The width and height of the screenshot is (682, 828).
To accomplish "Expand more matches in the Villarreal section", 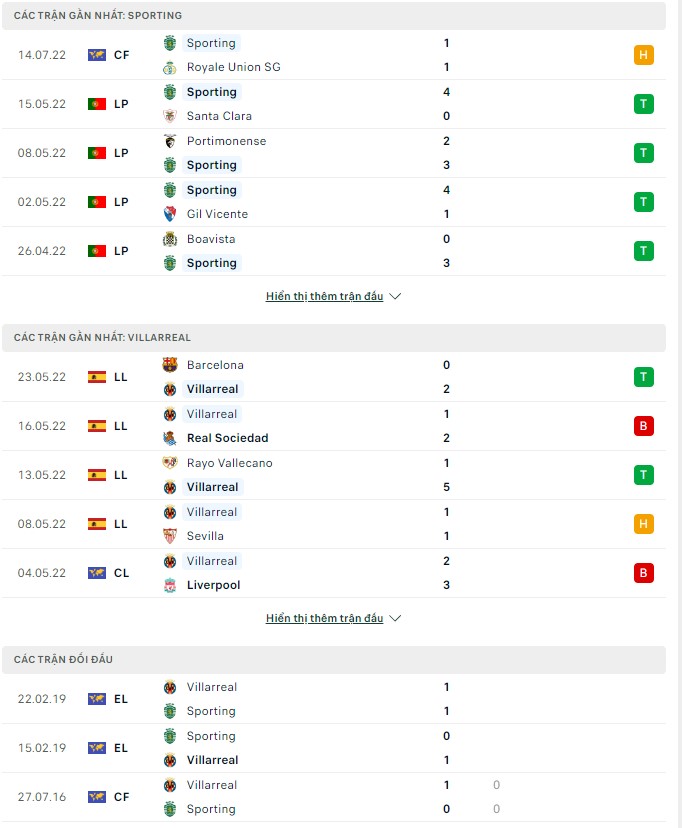I will (x=334, y=618).
